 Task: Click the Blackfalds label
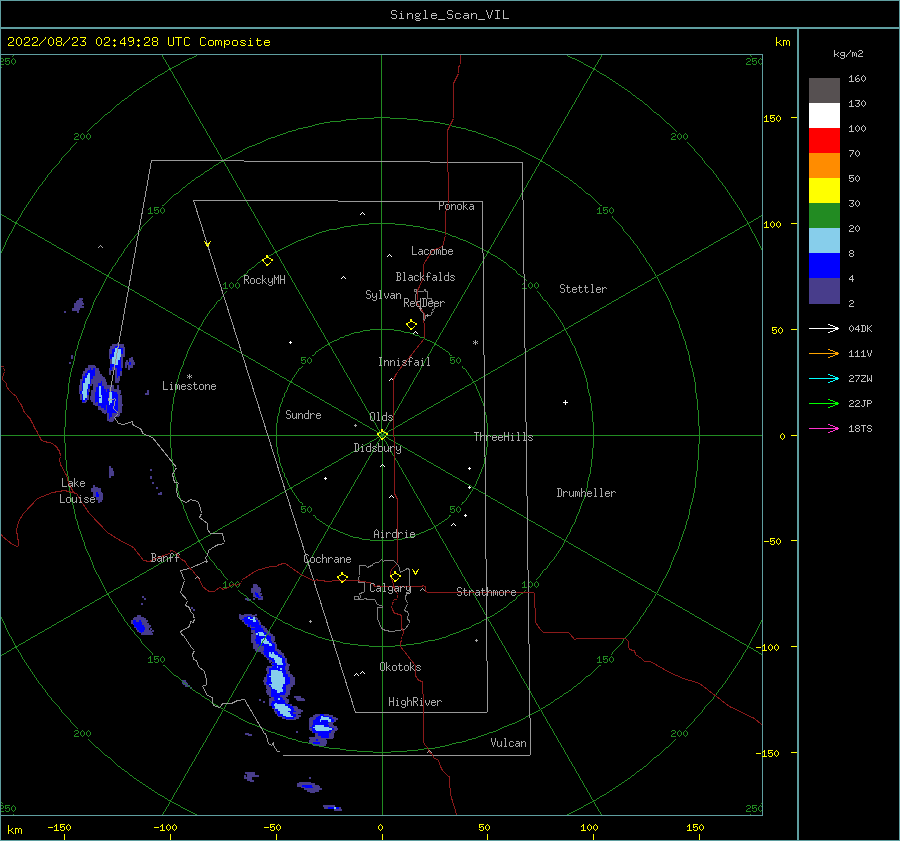425,277
